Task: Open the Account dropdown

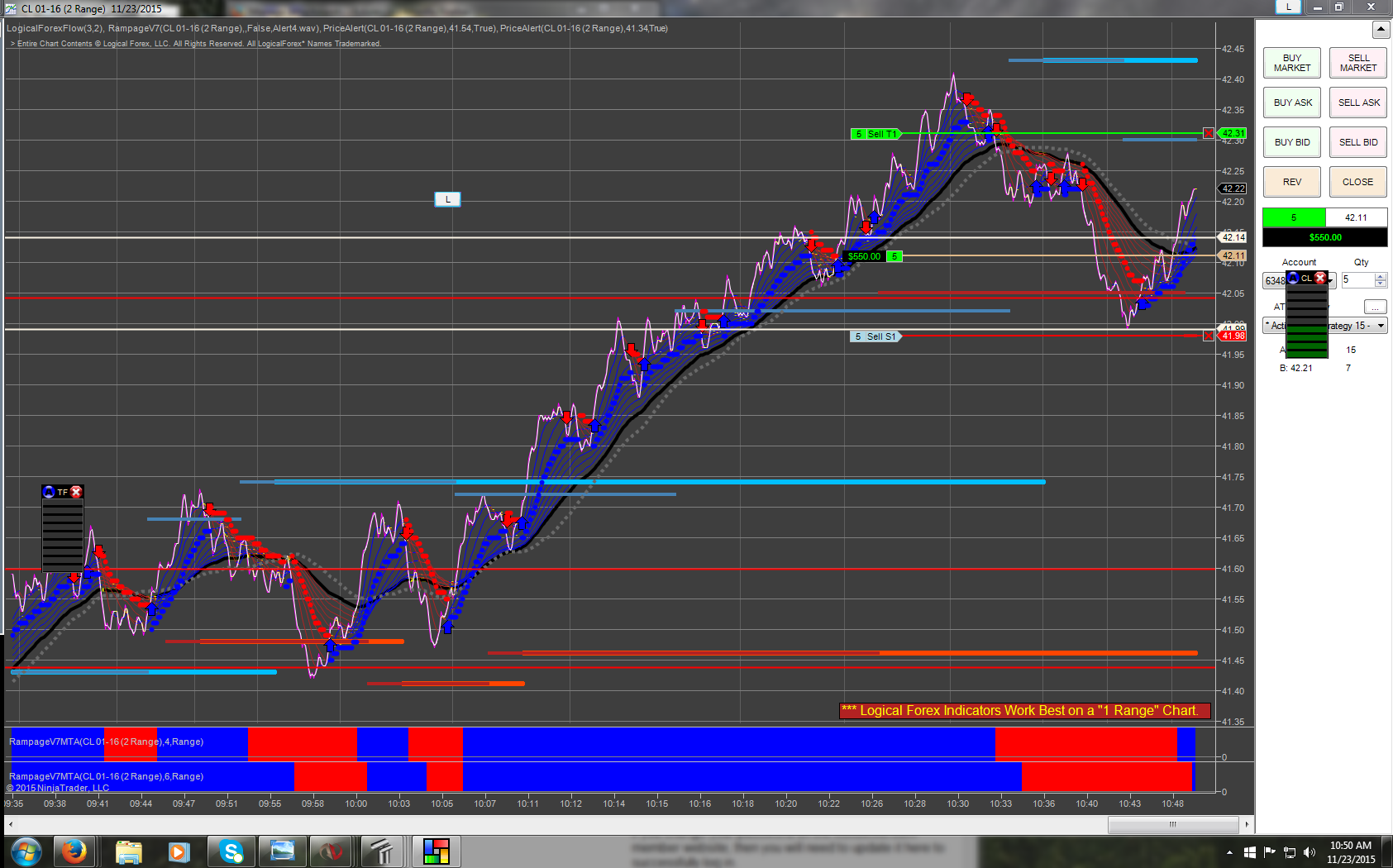Action: (x=1331, y=281)
